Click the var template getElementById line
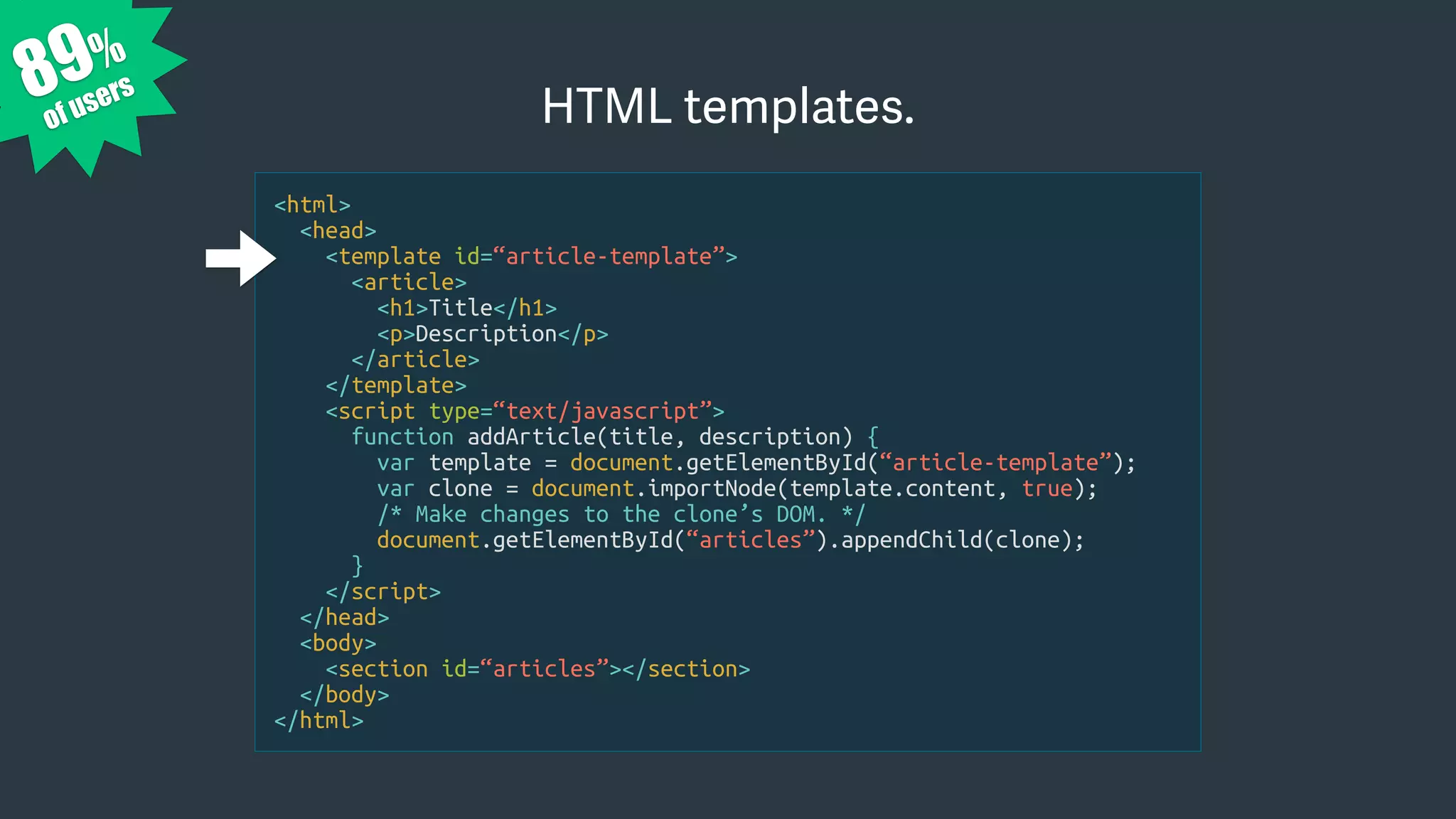 [x=756, y=463]
